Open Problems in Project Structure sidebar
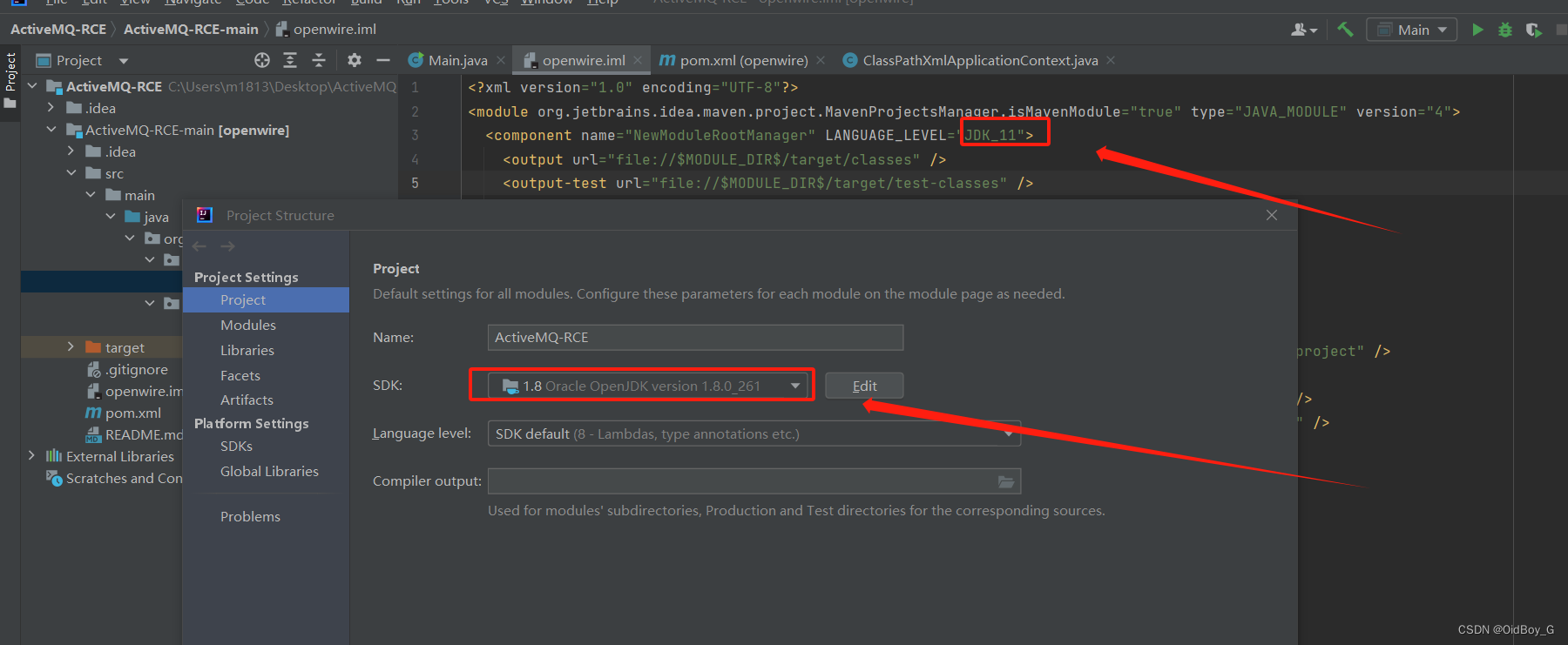Screen dimensions: 1568x645 coord(266,516)
